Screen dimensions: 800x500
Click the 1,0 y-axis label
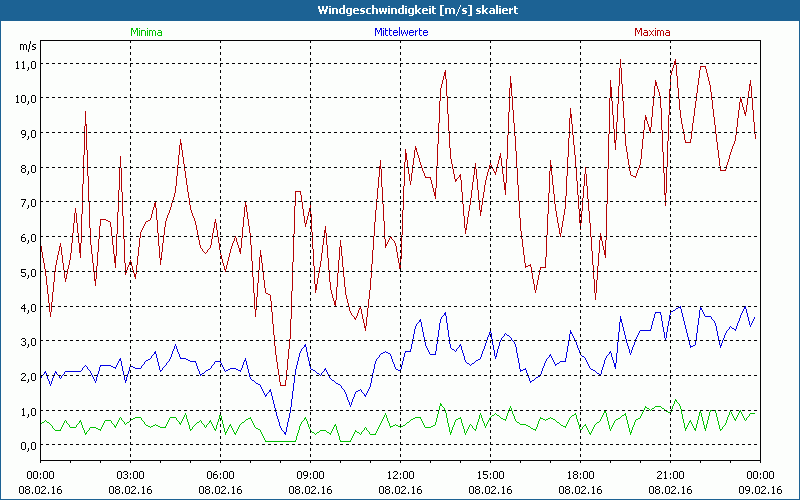coord(27,411)
